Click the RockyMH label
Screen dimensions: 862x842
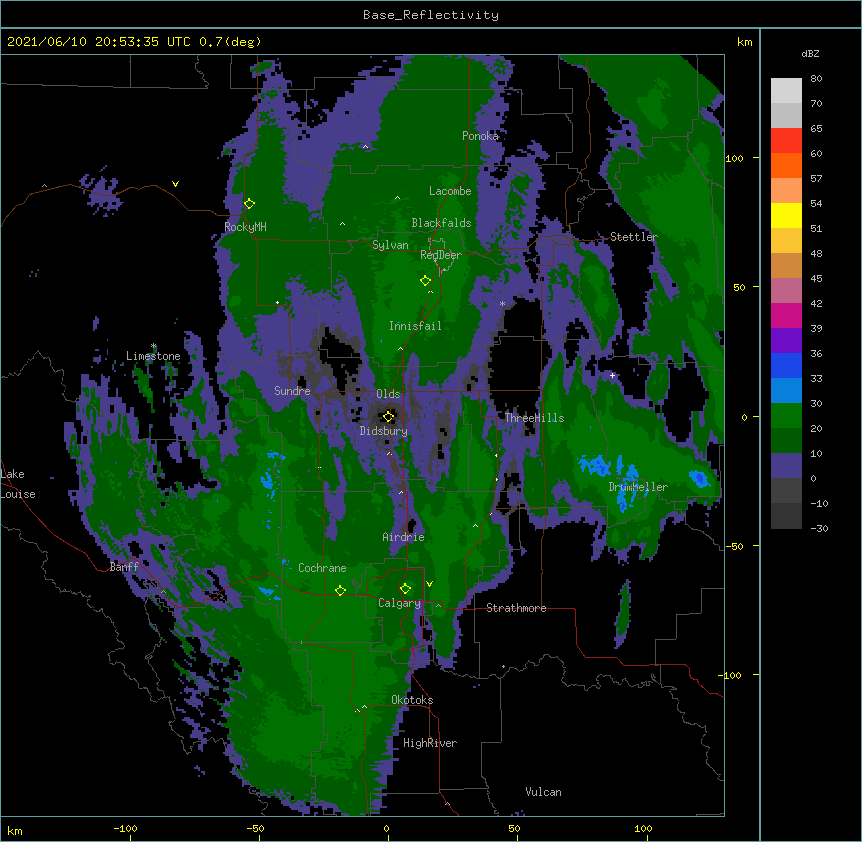(x=245, y=227)
